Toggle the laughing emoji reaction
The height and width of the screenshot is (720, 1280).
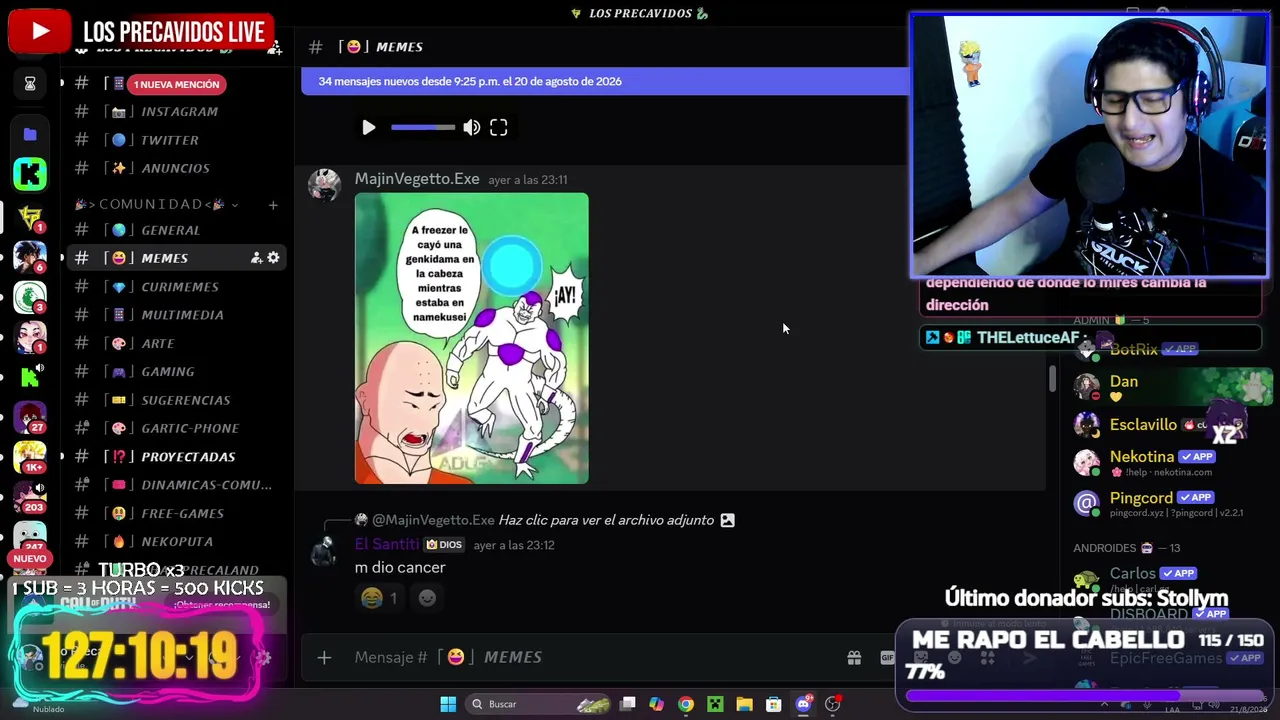click(x=379, y=598)
